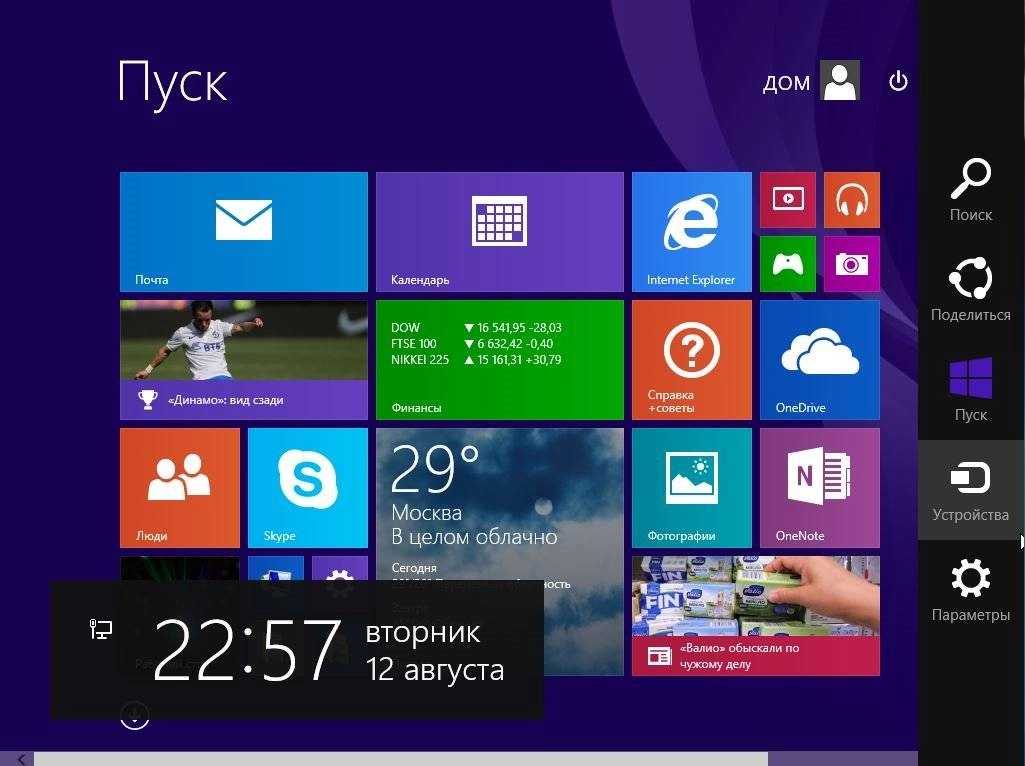Open the Параметры settings charm
This screenshot has height=766, width=1025.
click(x=971, y=590)
